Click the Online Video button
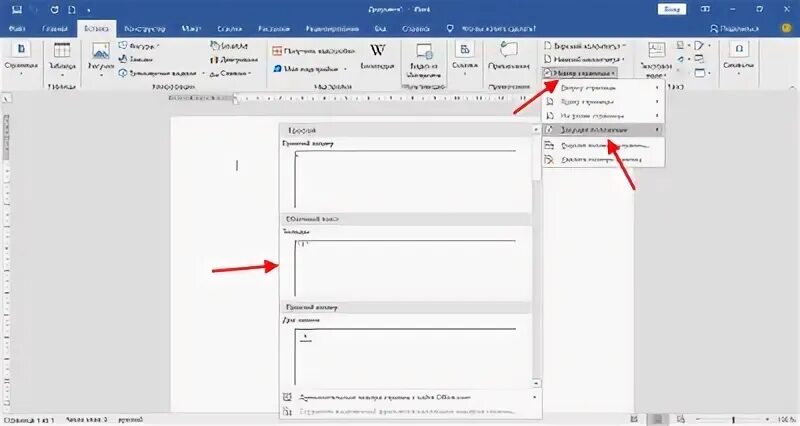Image resolution: width=800 pixels, height=426 pixels. coord(423,60)
